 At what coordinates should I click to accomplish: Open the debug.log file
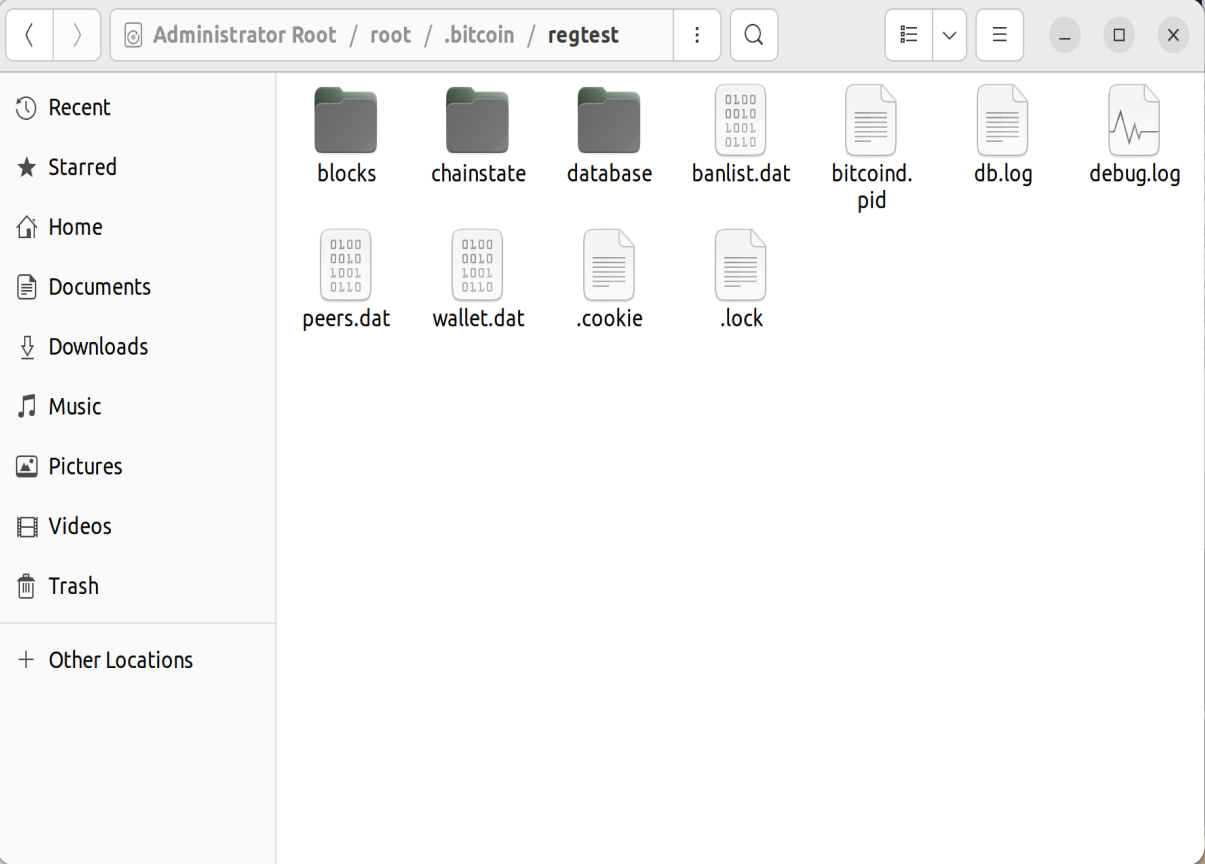click(x=1134, y=122)
